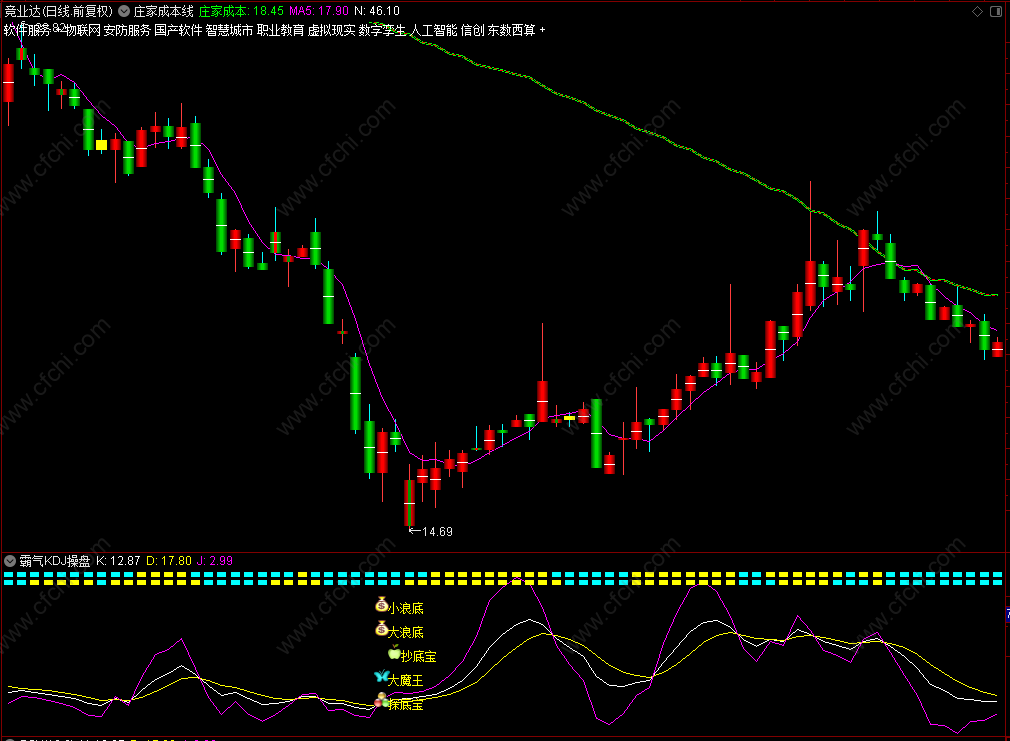1010x741 pixels.
Task: Click the N: 46.10 value
Action: coord(377,11)
